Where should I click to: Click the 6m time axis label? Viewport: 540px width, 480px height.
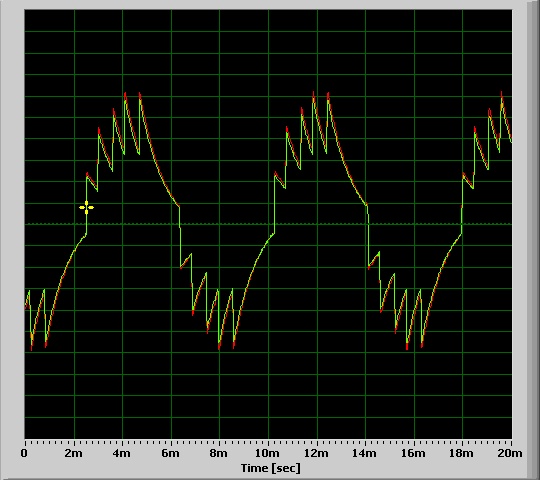click(x=170, y=453)
